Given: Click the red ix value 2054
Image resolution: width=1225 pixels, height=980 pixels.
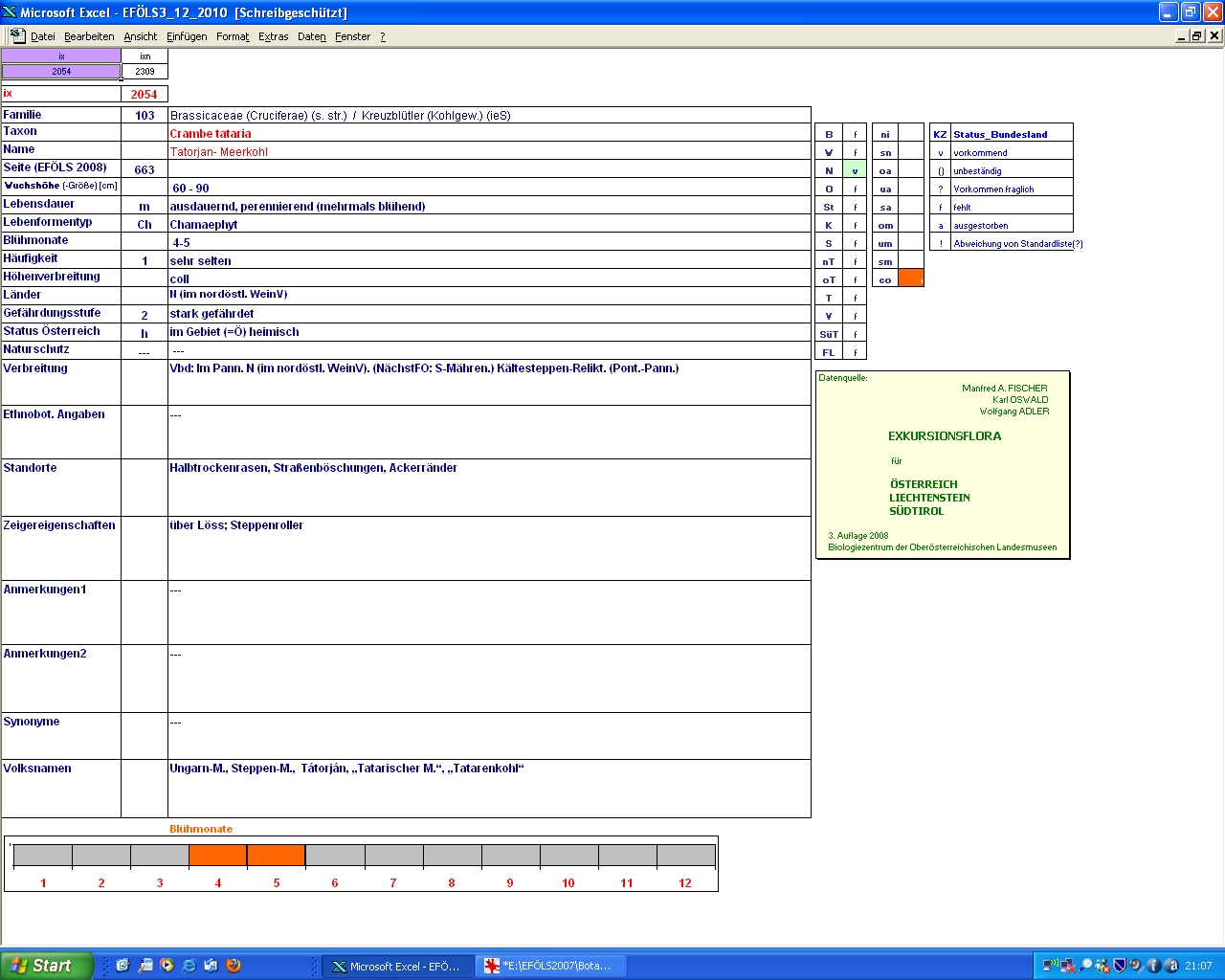Looking at the screenshot, I should [145, 94].
